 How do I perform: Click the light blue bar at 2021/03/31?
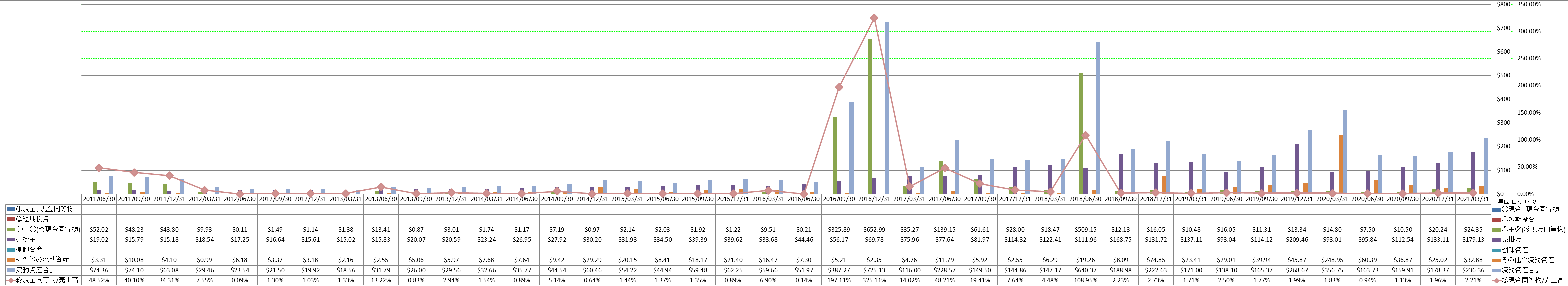(1486, 166)
